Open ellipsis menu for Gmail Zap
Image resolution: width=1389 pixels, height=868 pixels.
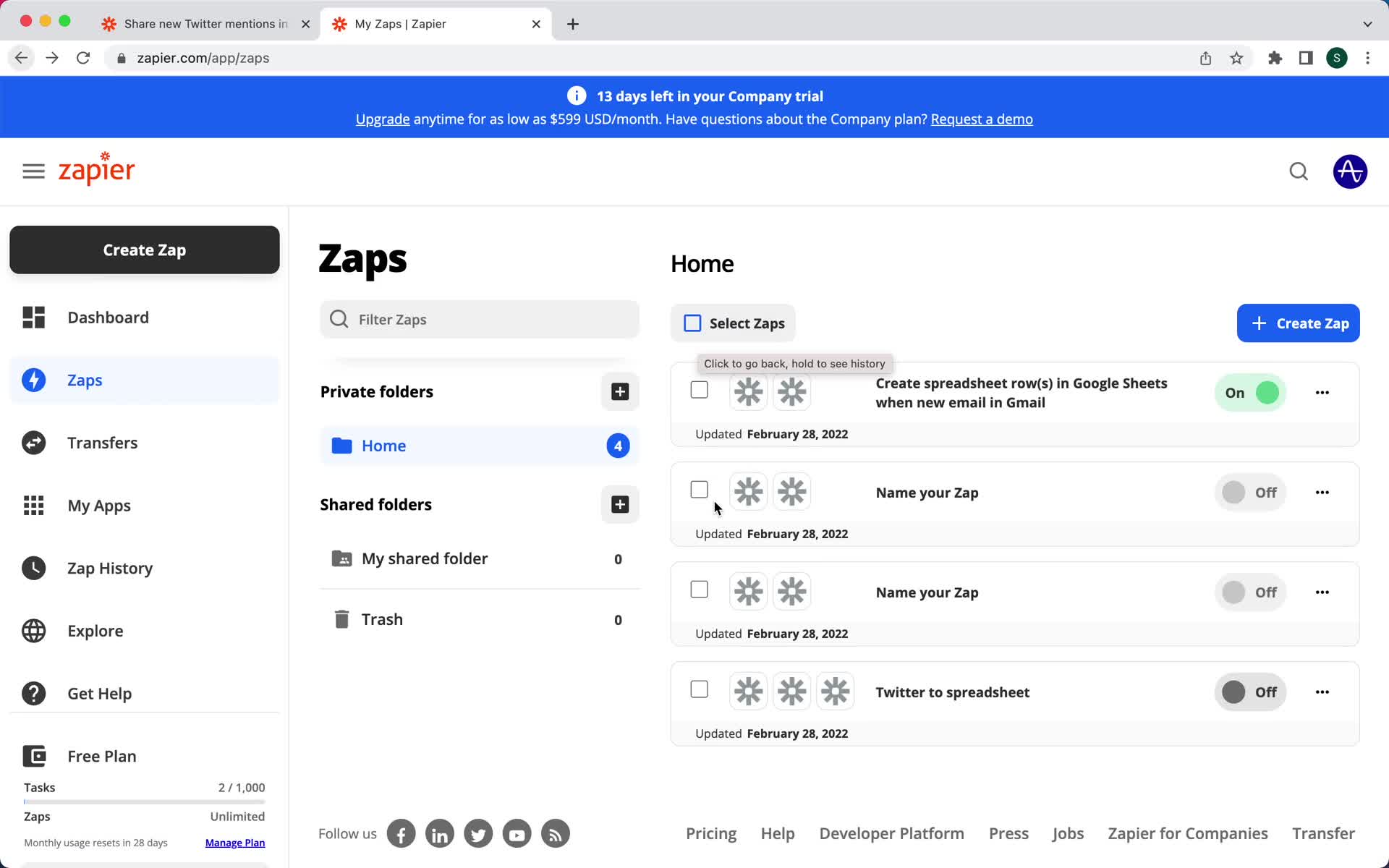1322,392
